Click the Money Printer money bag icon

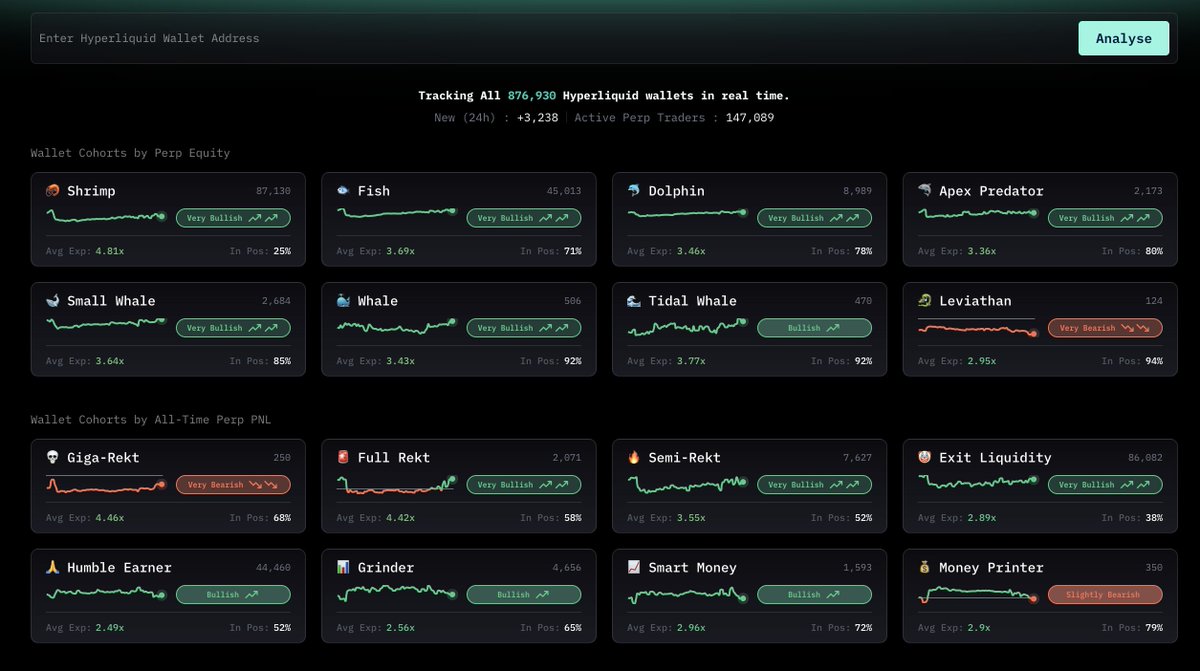click(x=925, y=568)
